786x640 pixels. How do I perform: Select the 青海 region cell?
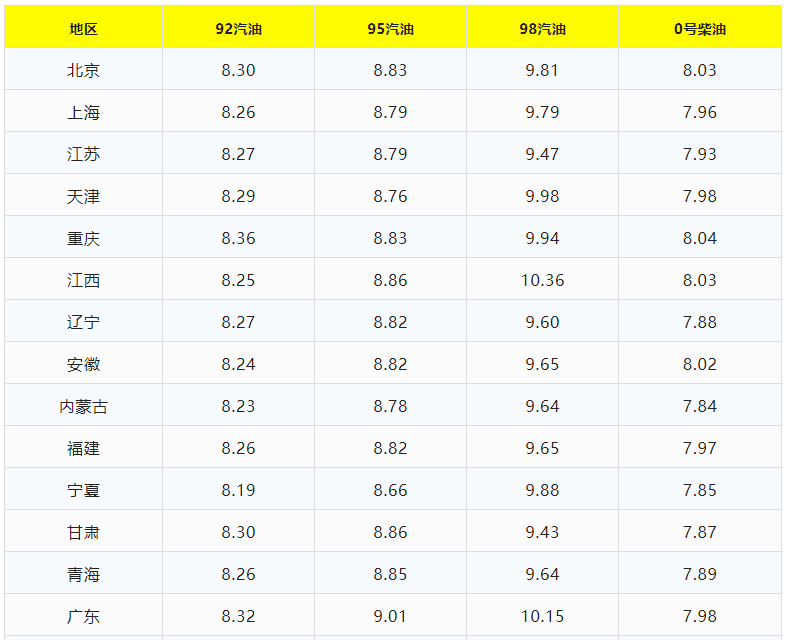click(83, 574)
